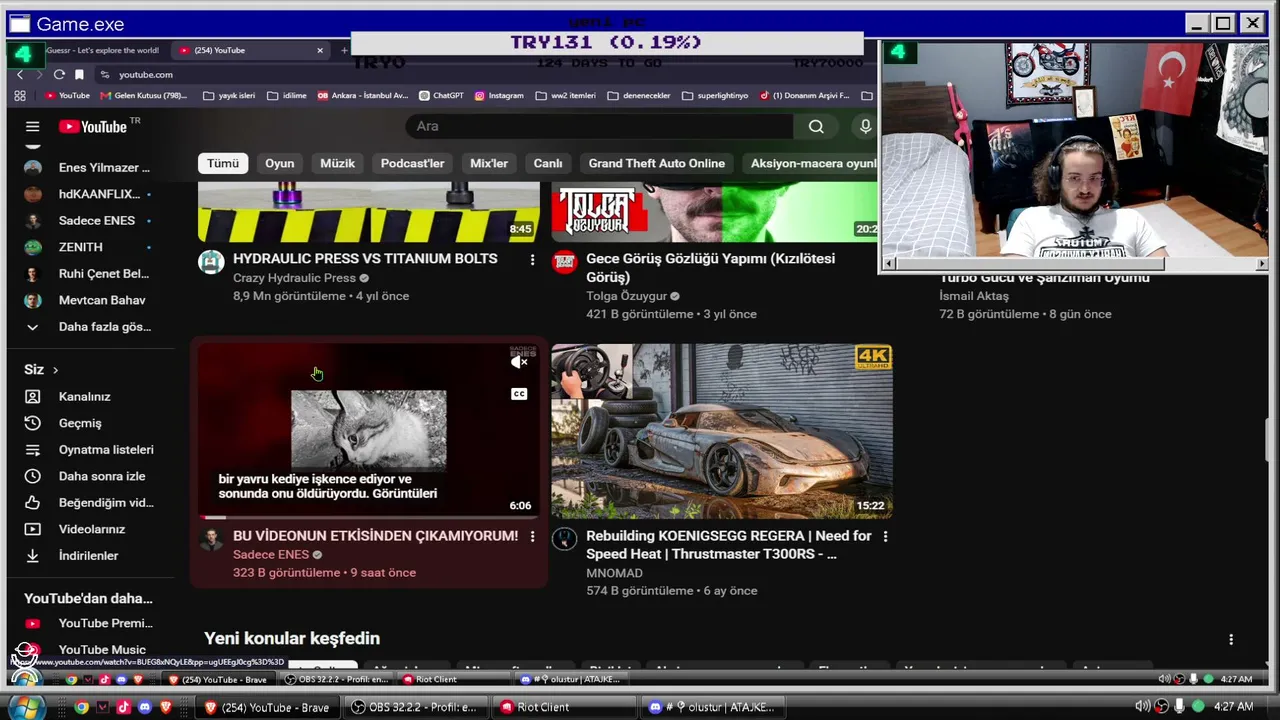
Task: Close the (254) YouTube browser tab
Action: tap(320, 50)
